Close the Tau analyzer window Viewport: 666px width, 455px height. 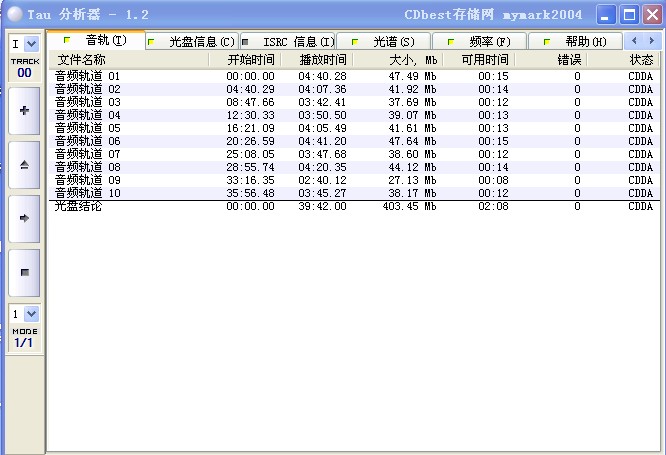pos(652,15)
